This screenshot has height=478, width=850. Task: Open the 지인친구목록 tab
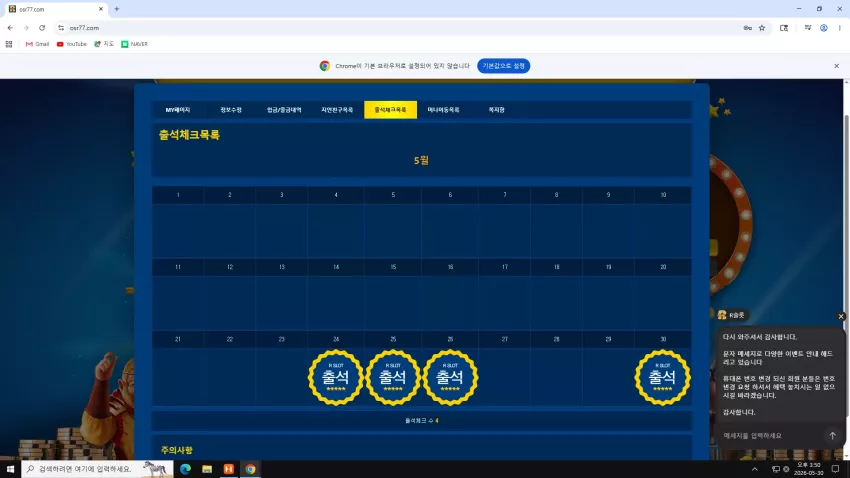pos(337,110)
